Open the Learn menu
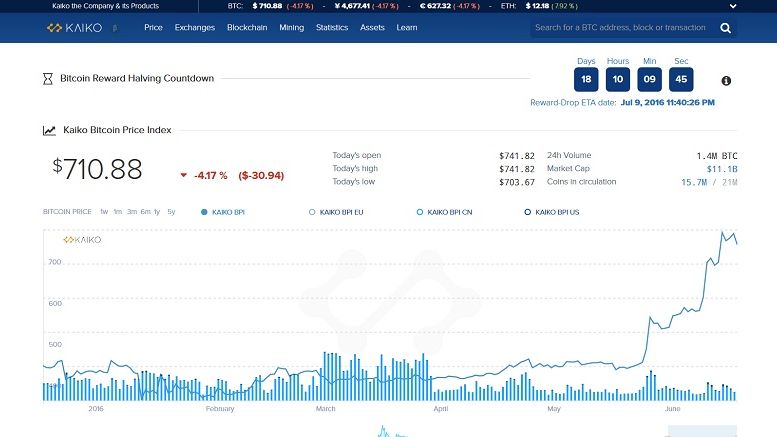777x437 pixels. (407, 28)
